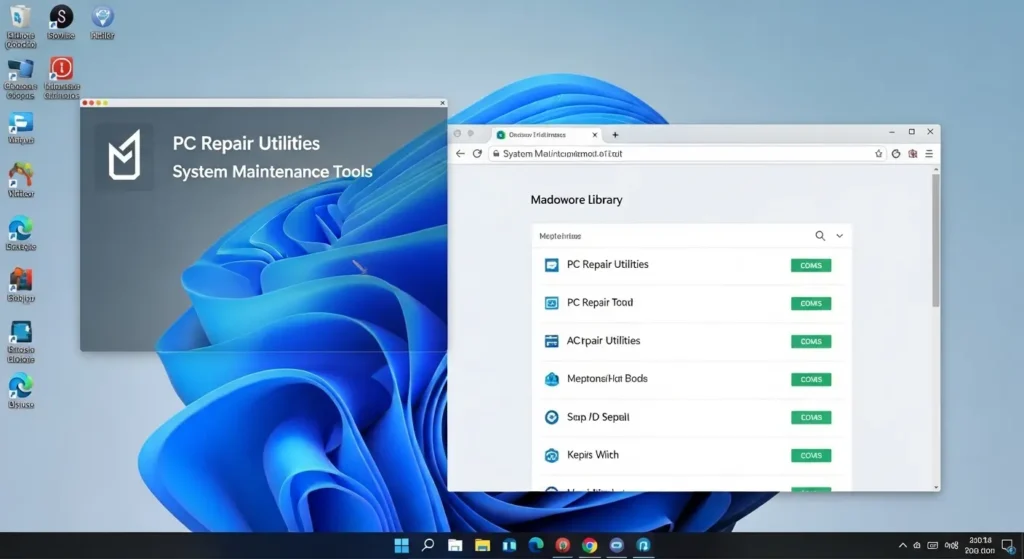The image size is (1024, 559).
Task: Open a new browser tab with plus
Action: coord(615,135)
